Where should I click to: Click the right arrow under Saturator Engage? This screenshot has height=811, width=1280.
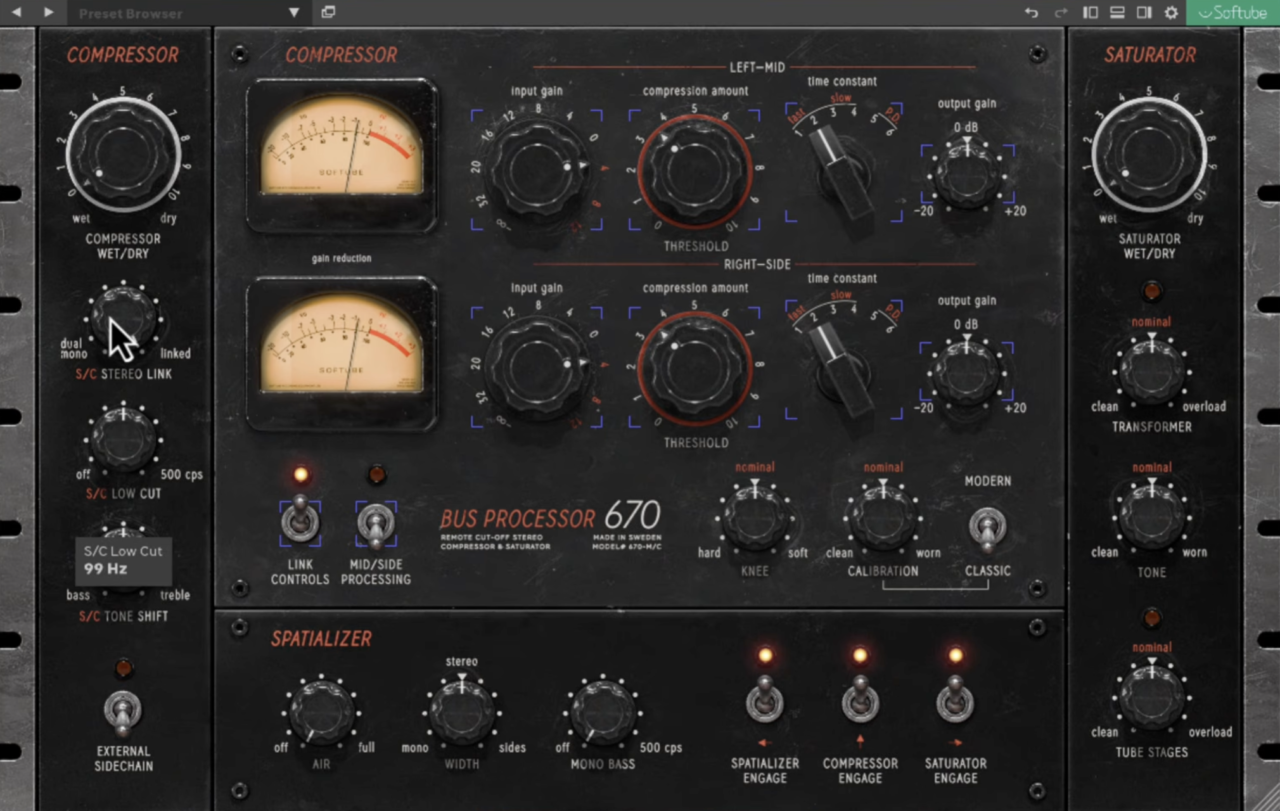coord(955,743)
